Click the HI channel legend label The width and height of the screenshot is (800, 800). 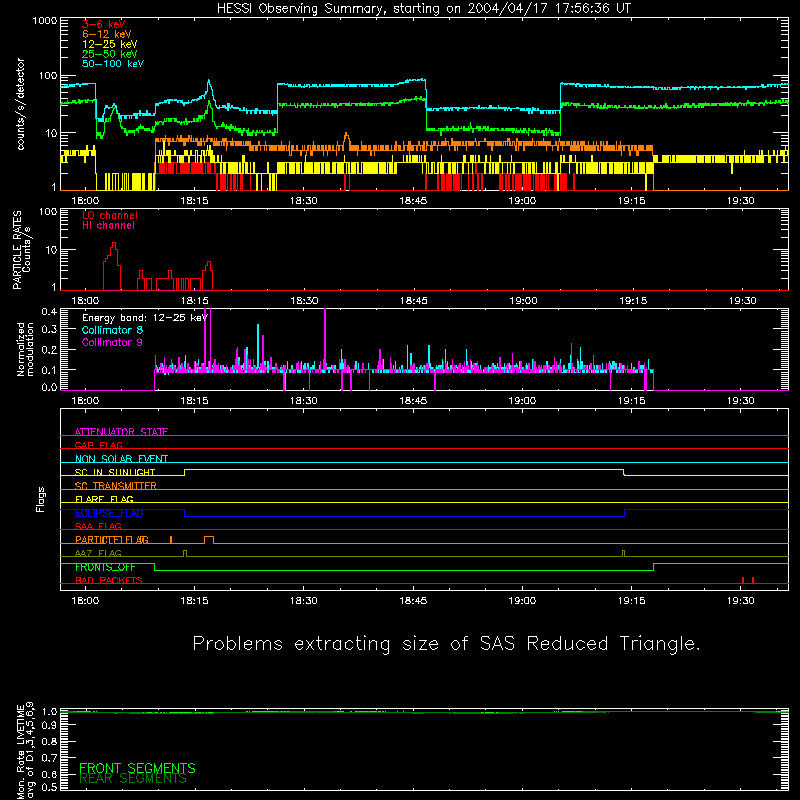108,226
